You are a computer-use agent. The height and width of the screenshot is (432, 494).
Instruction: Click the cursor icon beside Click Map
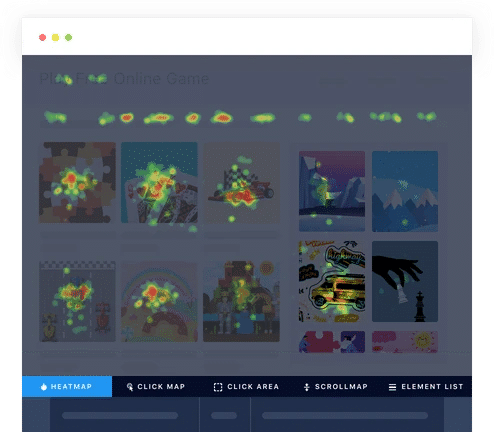[130, 387]
